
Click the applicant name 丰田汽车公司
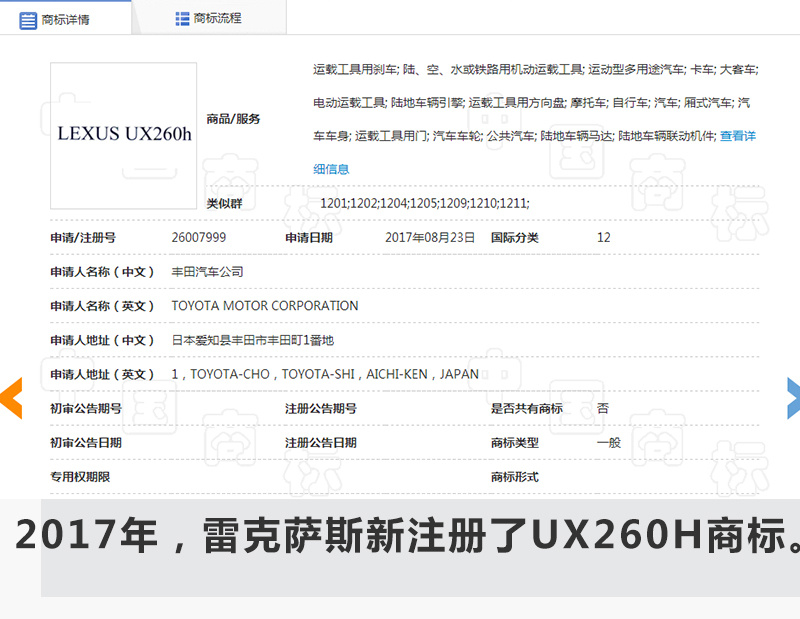[x=207, y=271]
